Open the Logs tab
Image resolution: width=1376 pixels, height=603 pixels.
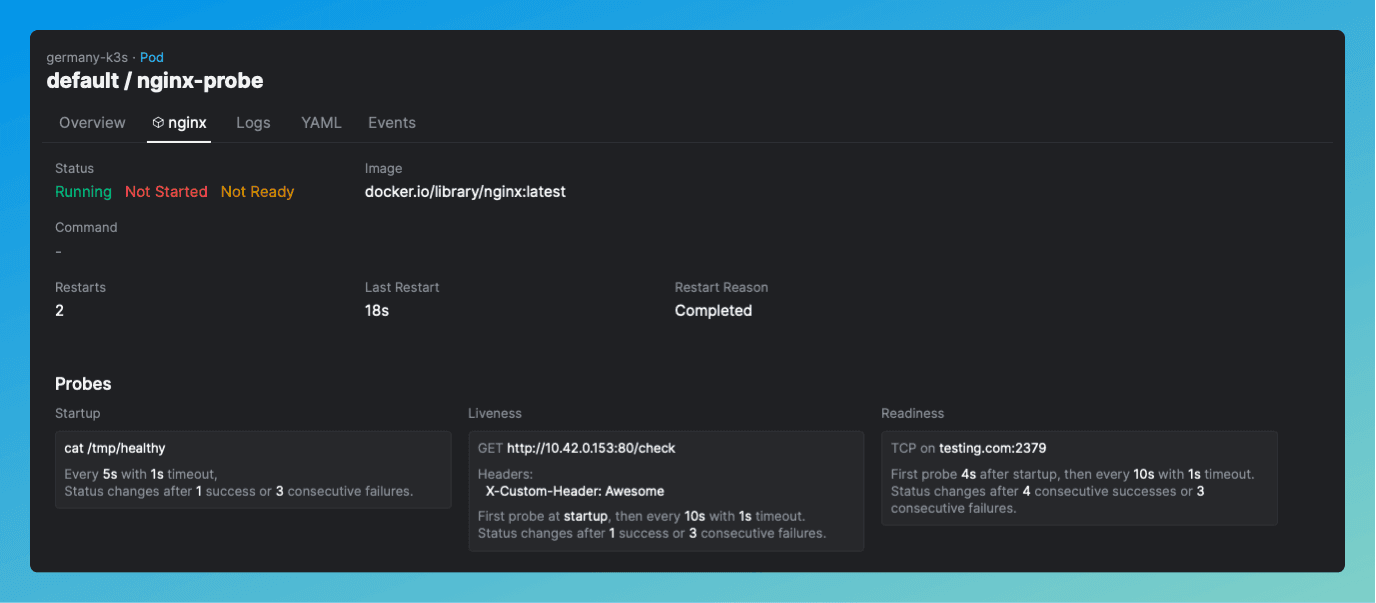point(253,123)
